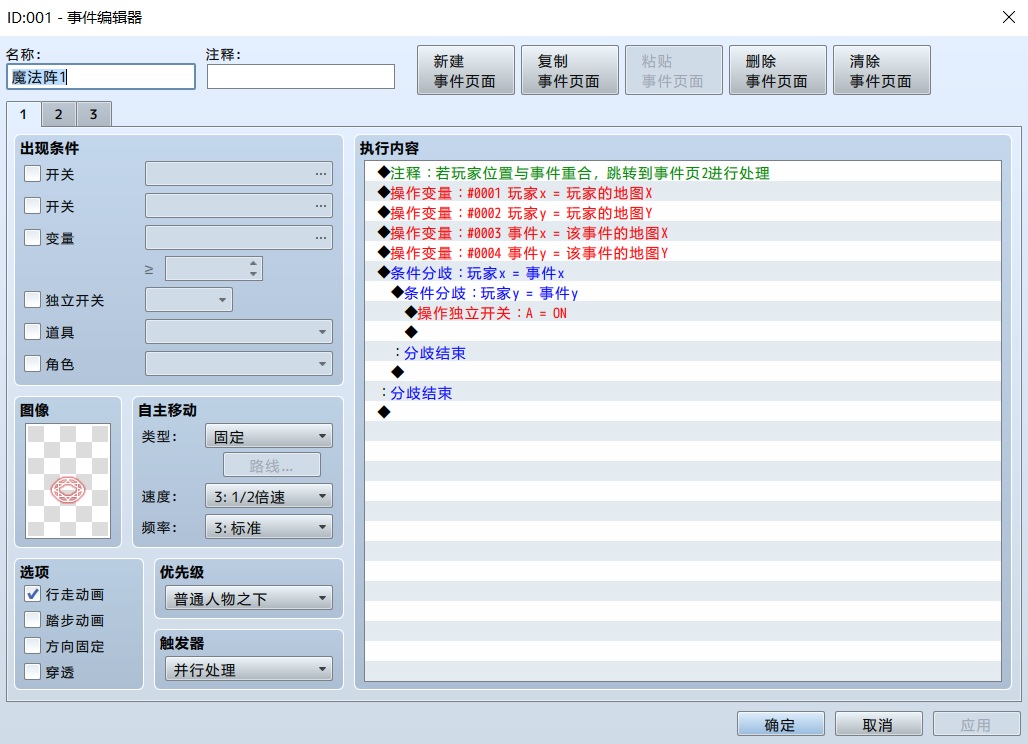Check the 穿透 option
Screen dimensions: 1028x744
[32, 672]
